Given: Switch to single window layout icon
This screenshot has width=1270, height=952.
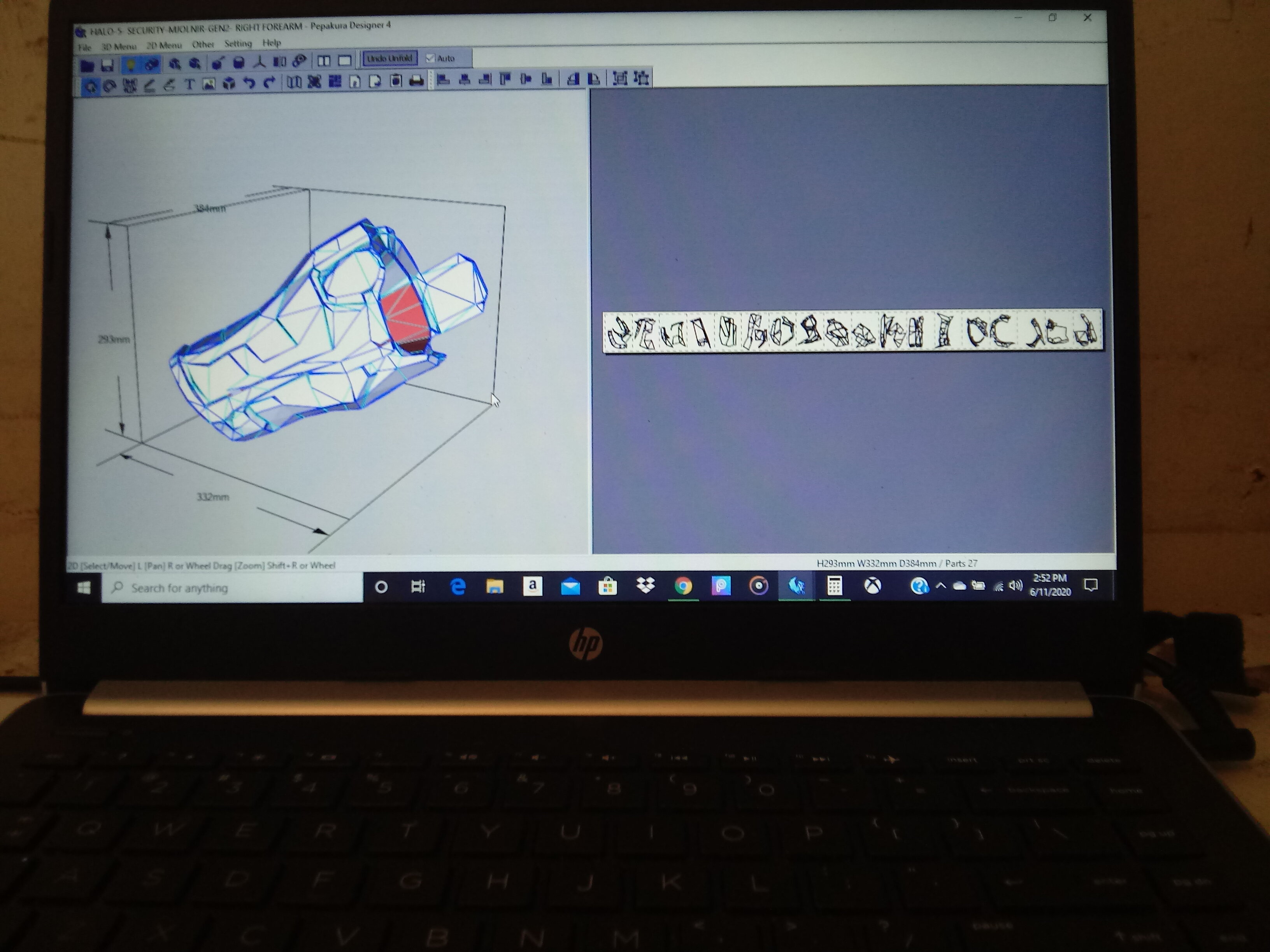Looking at the screenshot, I should click(344, 61).
